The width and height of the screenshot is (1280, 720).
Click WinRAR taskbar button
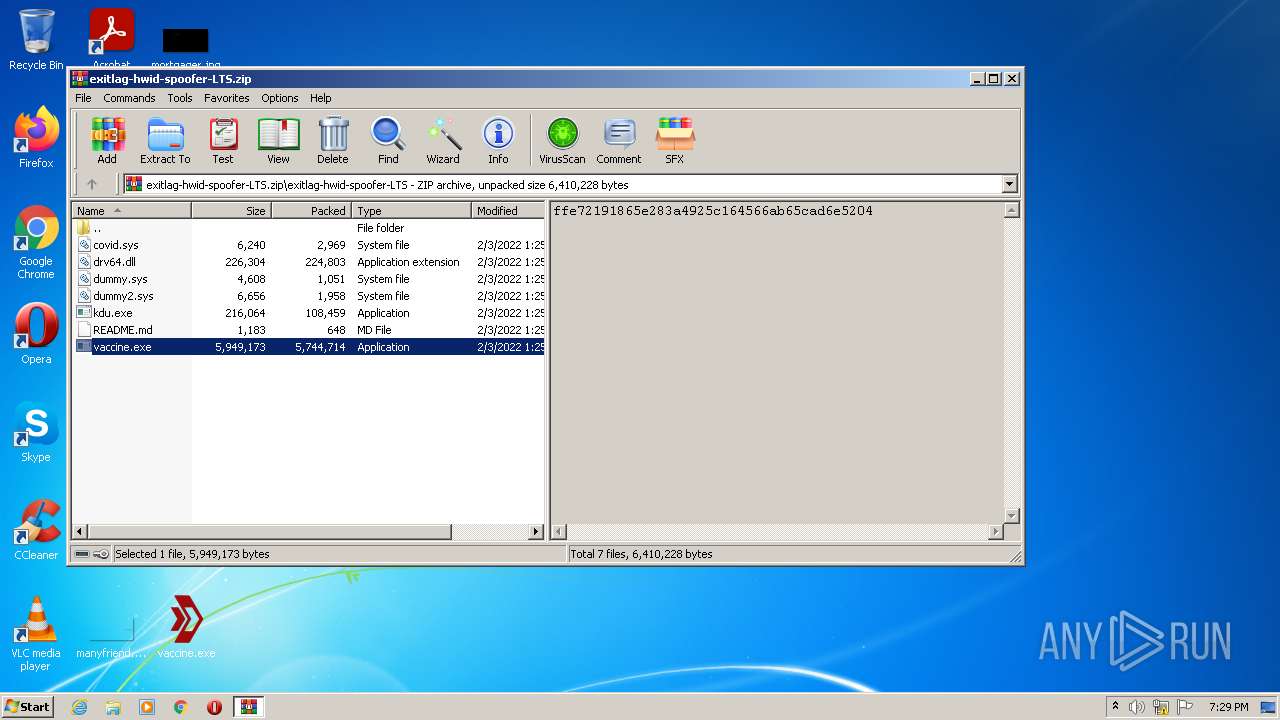point(248,707)
